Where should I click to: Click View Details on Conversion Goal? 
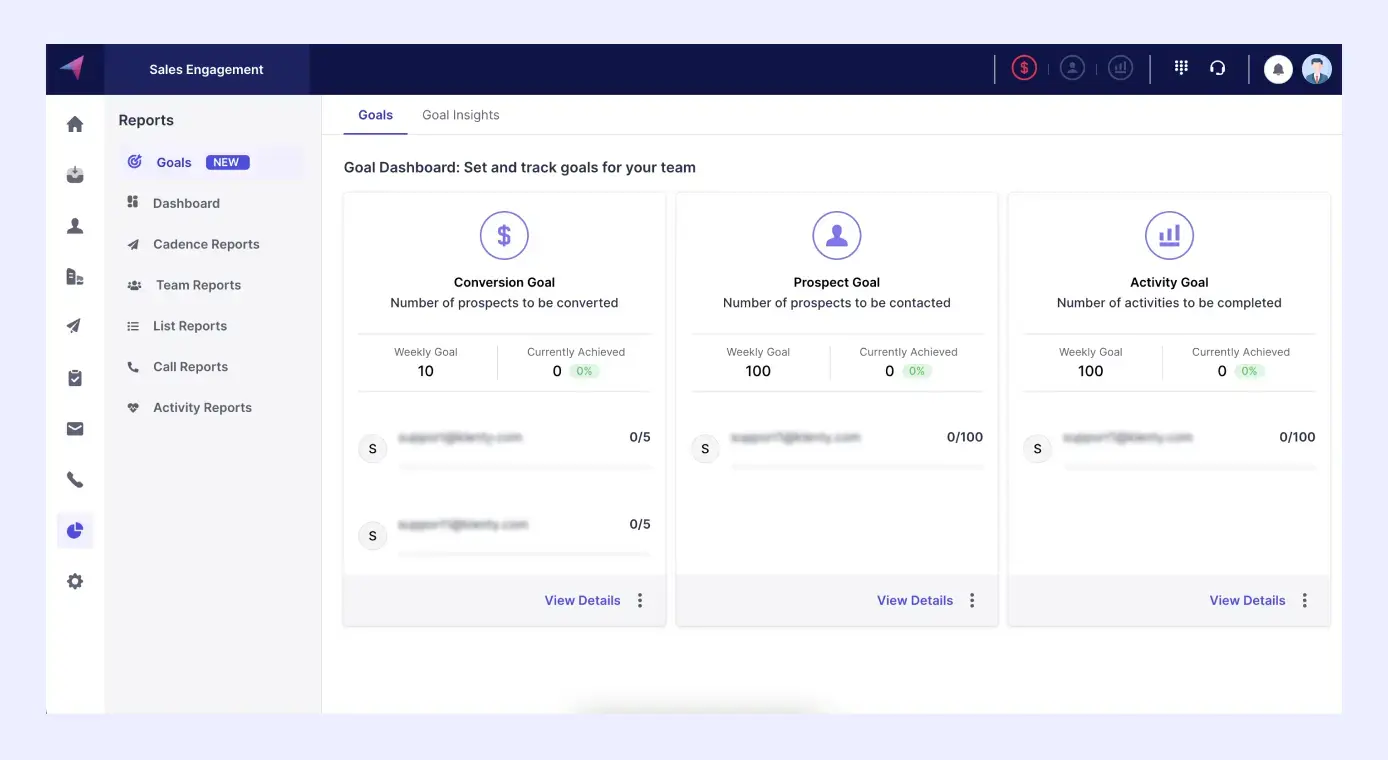coord(582,600)
